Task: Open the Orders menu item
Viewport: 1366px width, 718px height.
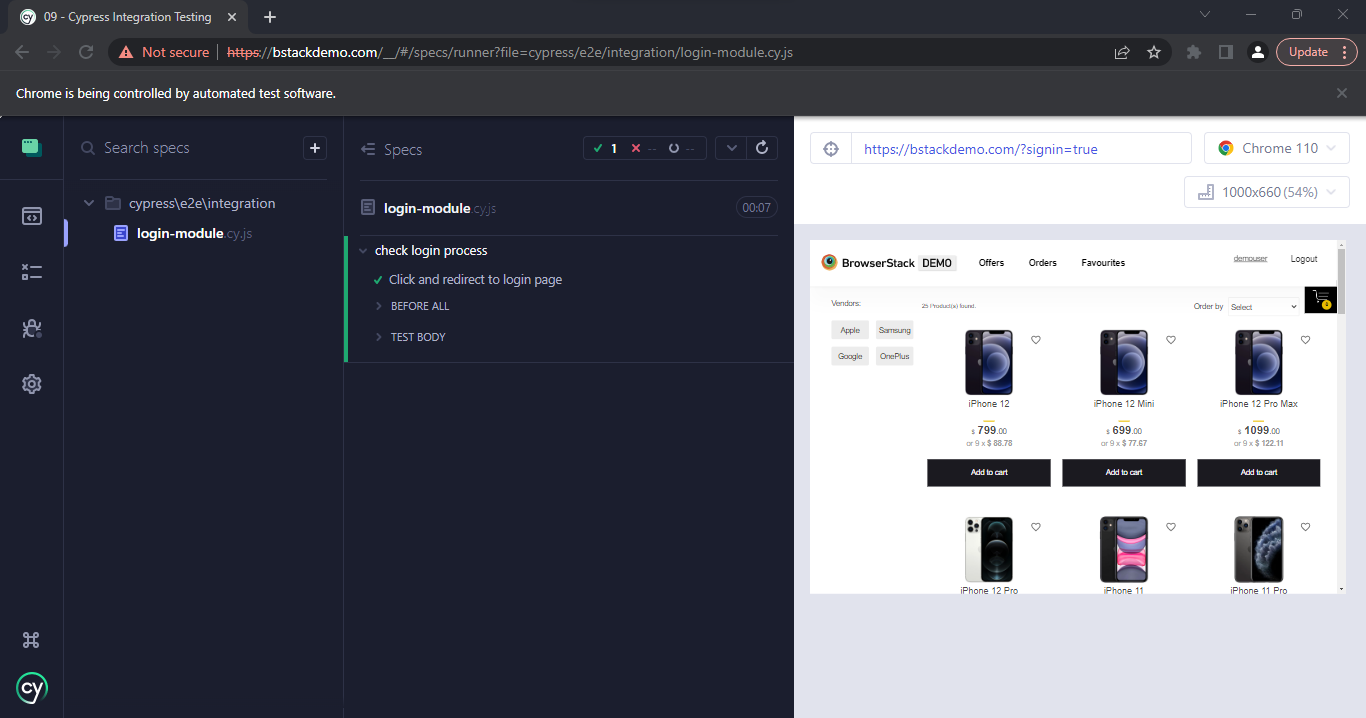Action: 1043,263
